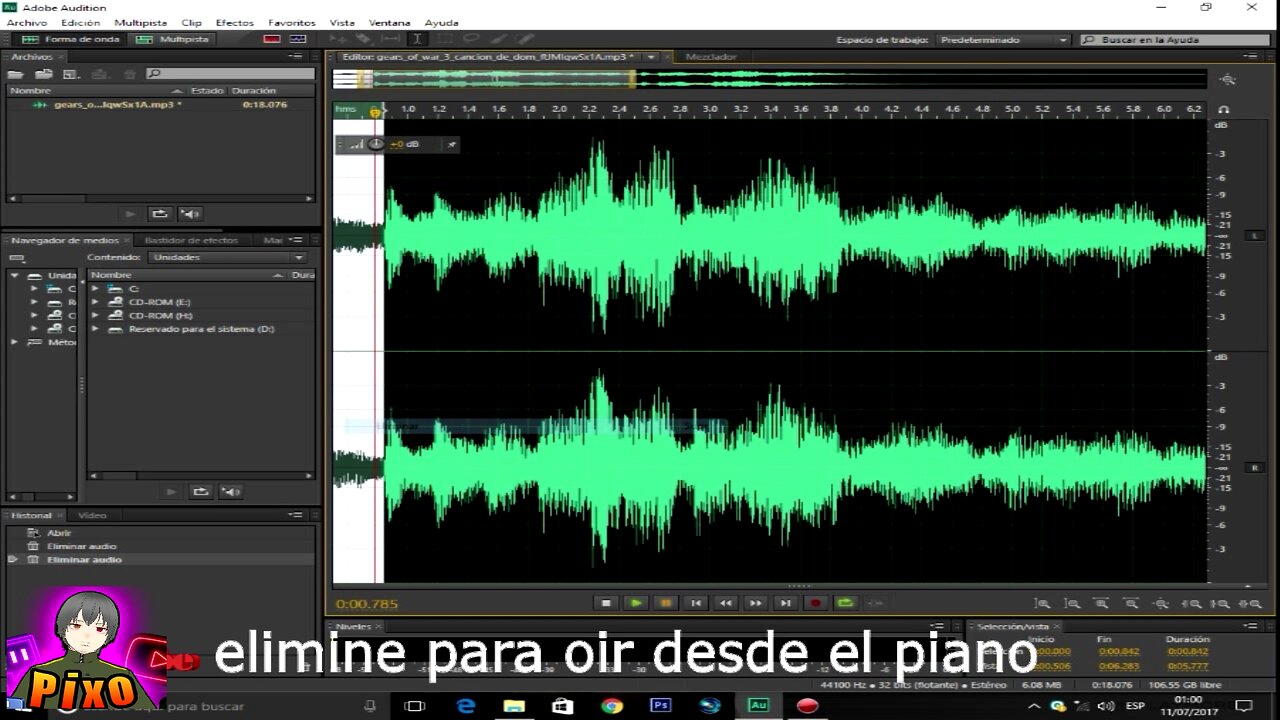Adjust the HUD amplitude knob
Screen dimensions: 1280x720
click(x=376, y=144)
